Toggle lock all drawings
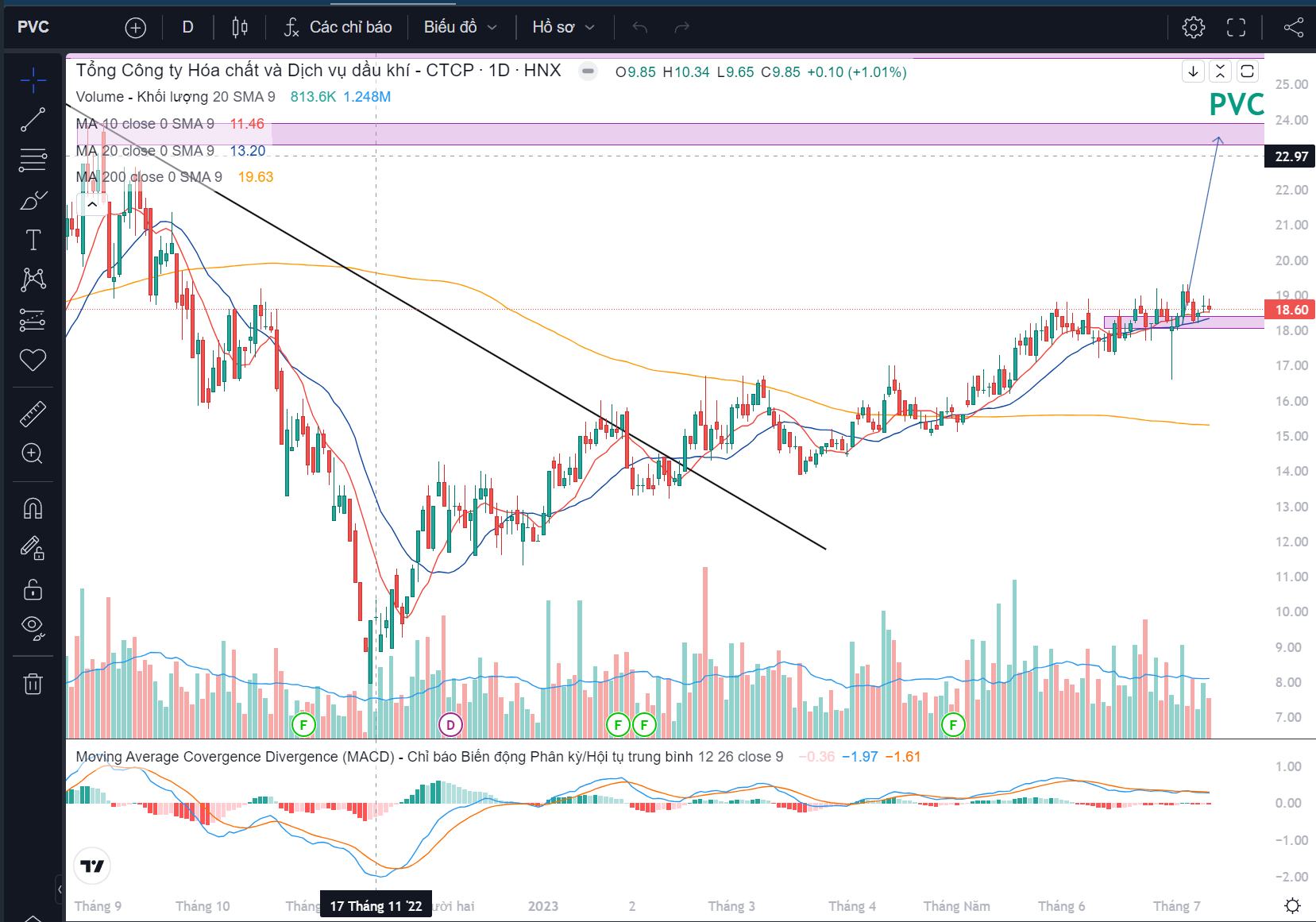Image resolution: width=1316 pixels, height=922 pixels. pyautogui.click(x=33, y=588)
